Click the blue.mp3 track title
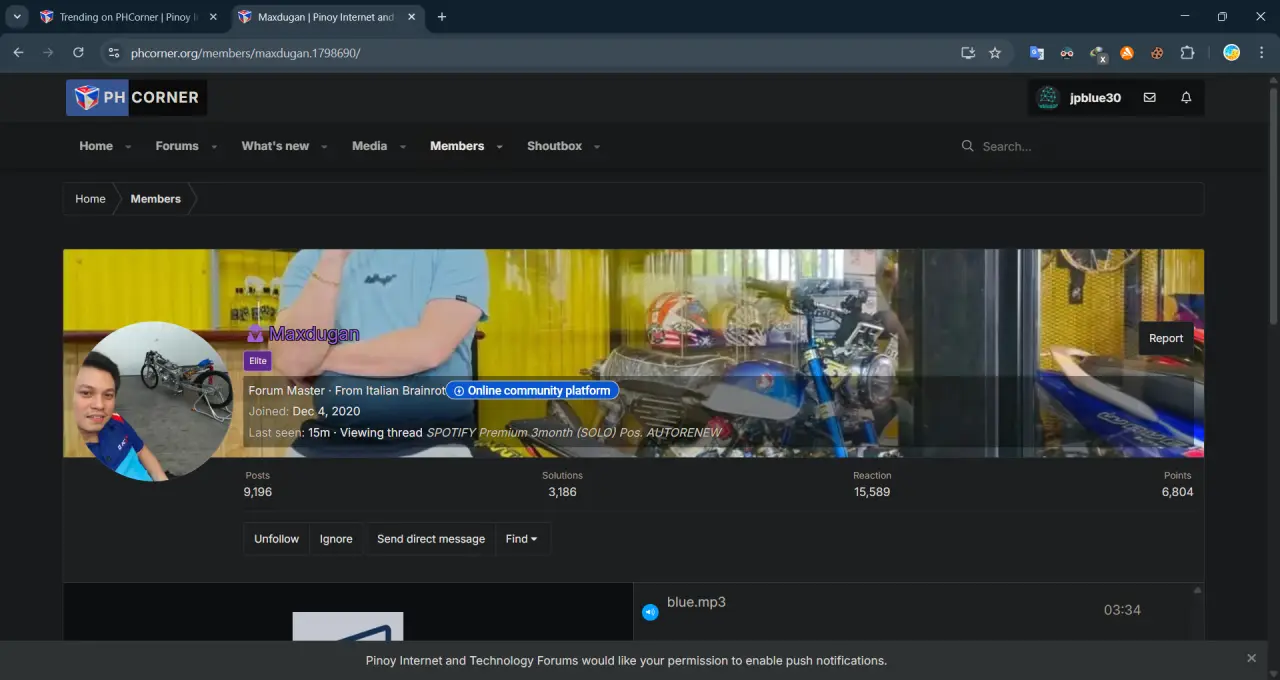This screenshot has width=1280, height=680. point(696,602)
